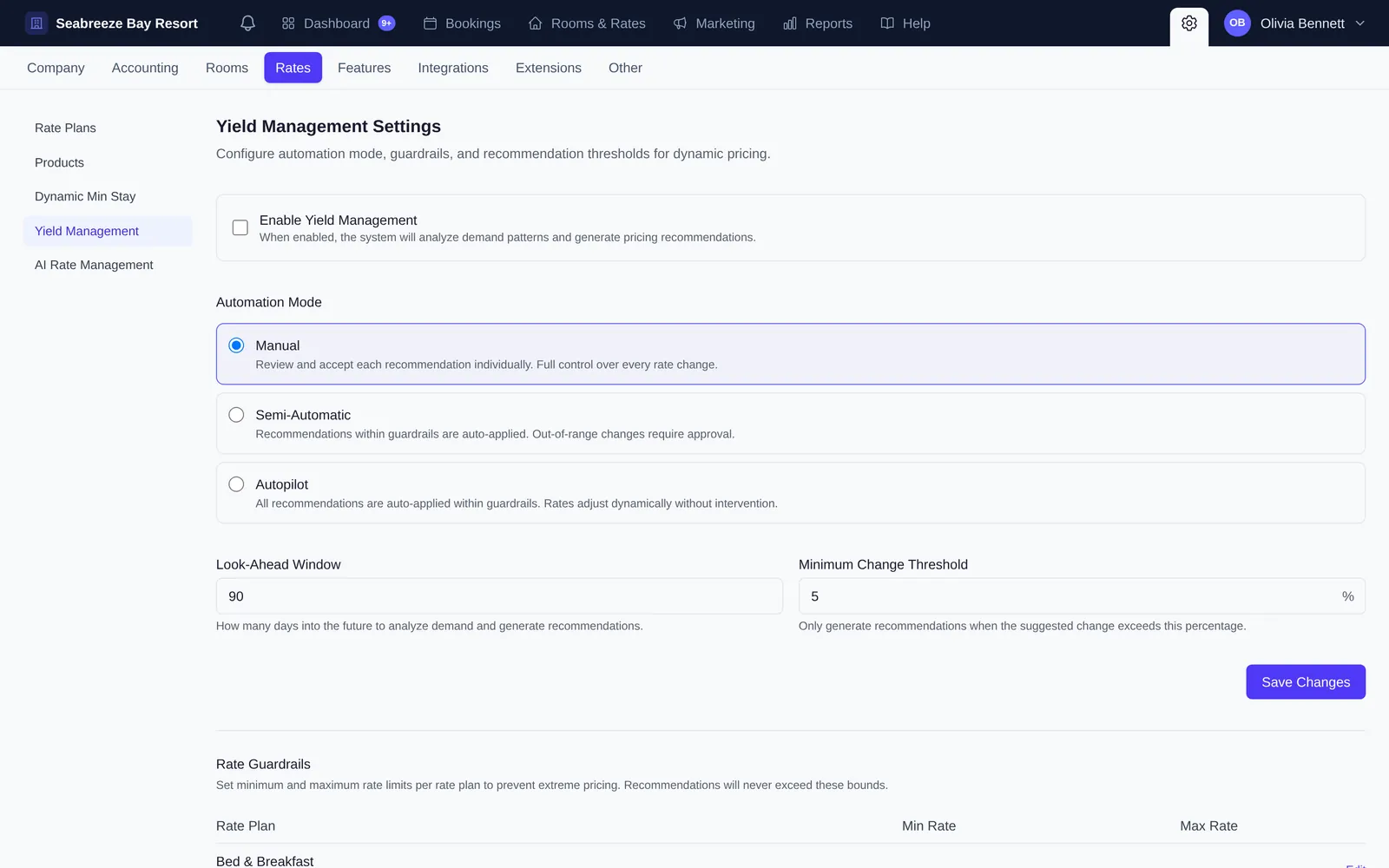Click the Seabreeze Bay Resort logo icon
The image size is (1389, 868).
[x=36, y=23]
